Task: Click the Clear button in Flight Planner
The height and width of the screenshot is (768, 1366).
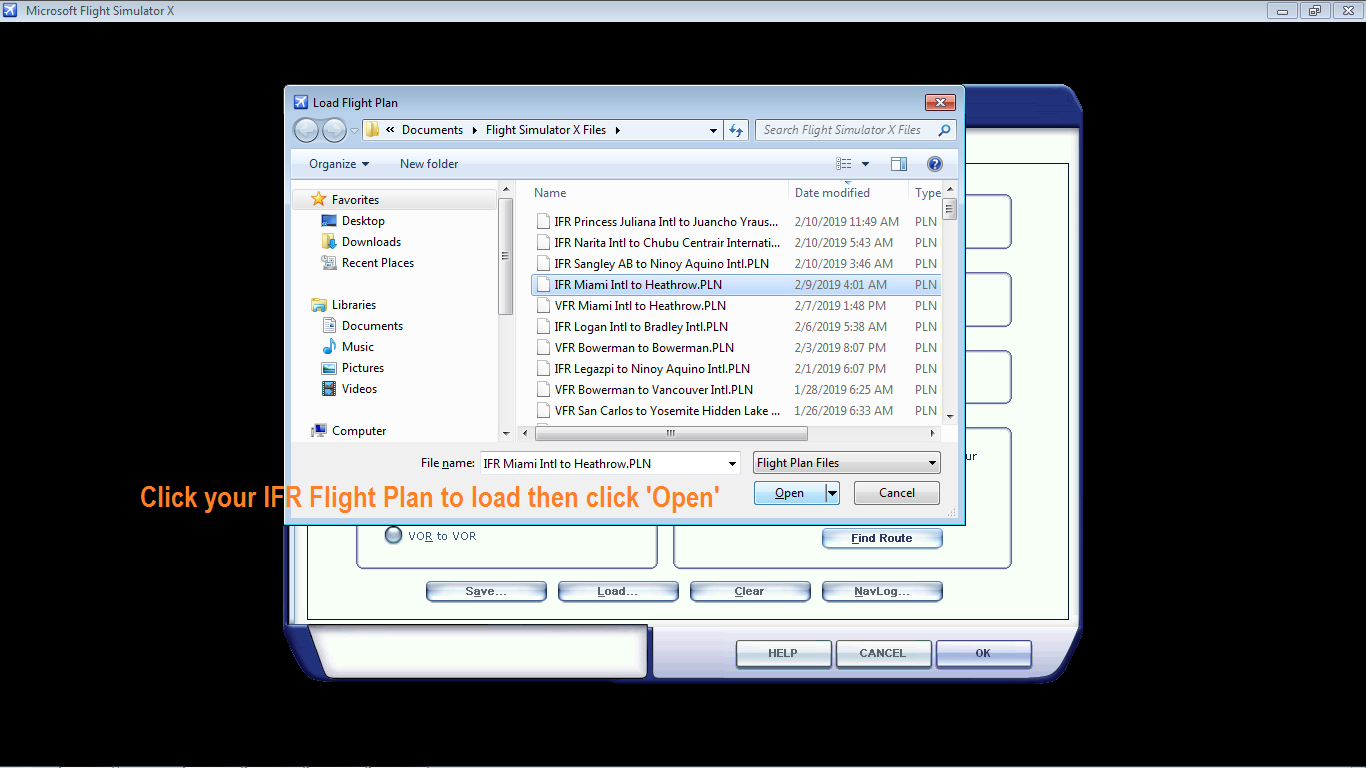Action: pos(750,591)
